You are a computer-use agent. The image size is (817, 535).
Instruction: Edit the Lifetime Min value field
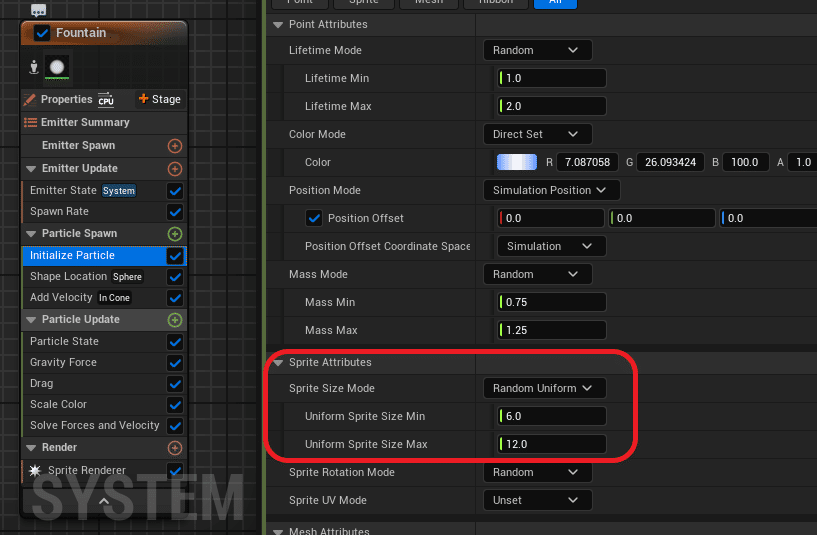(x=552, y=78)
